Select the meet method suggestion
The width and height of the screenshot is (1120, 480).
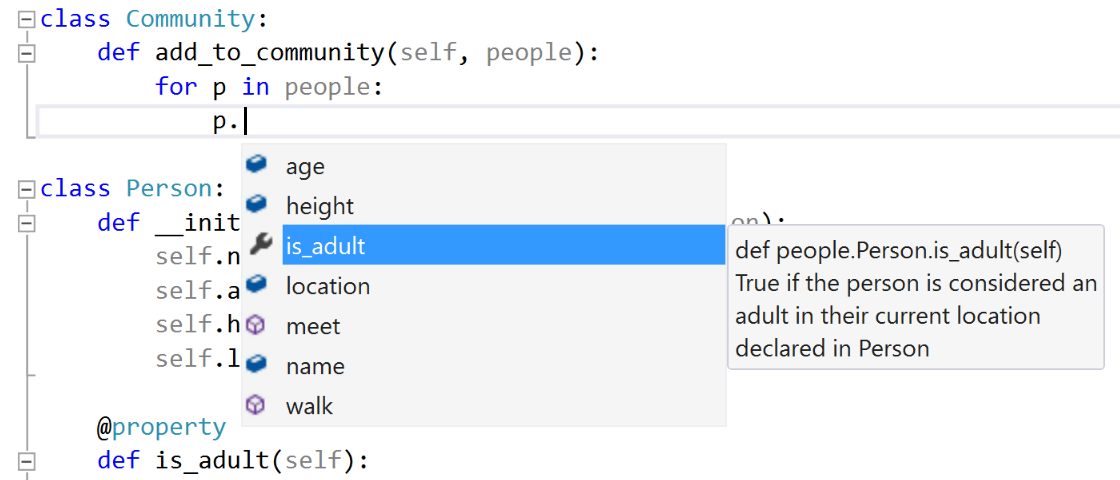[x=313, y=326]
